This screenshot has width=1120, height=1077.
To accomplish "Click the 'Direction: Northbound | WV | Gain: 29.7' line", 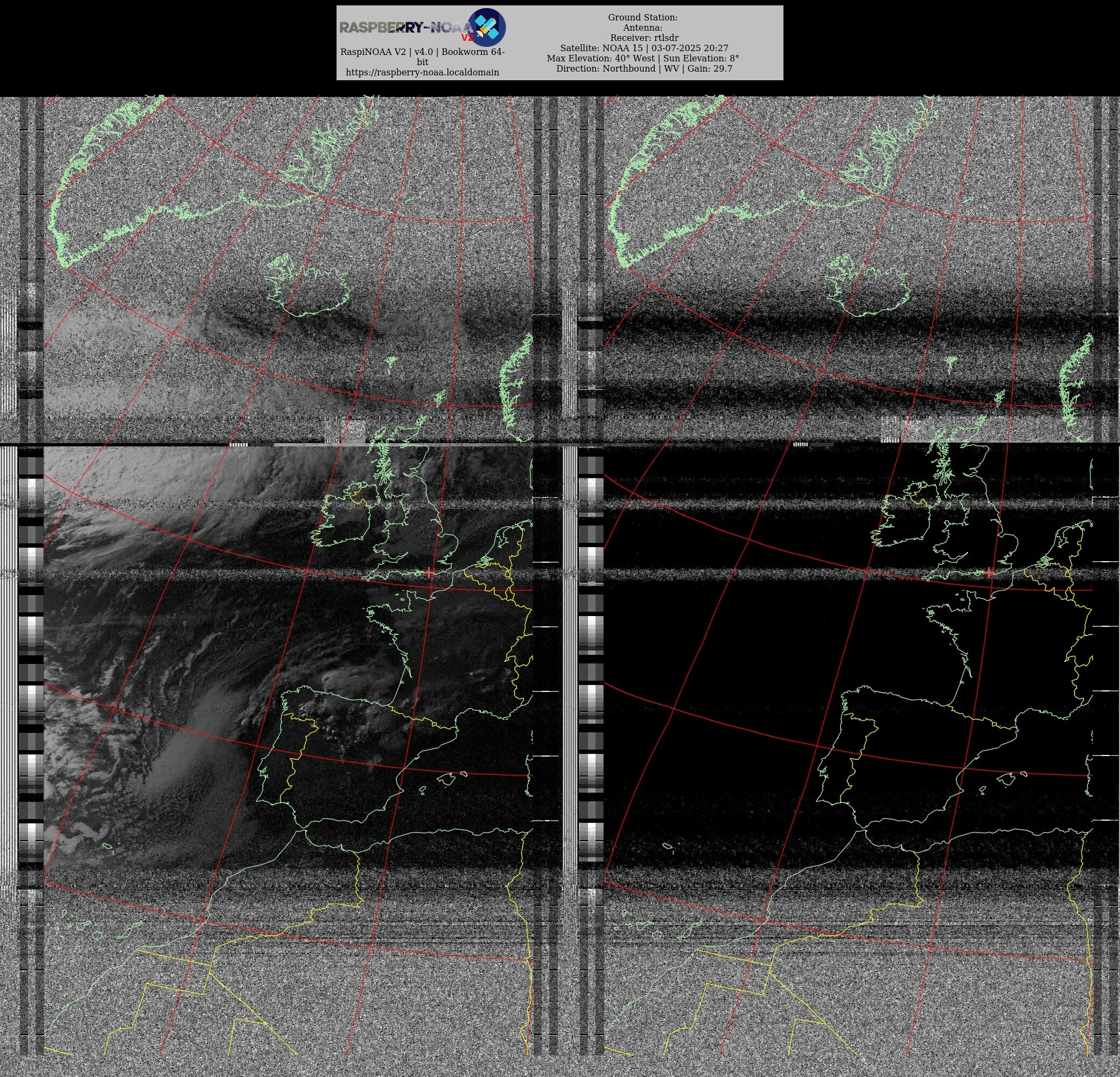I will tap(644, 69).
